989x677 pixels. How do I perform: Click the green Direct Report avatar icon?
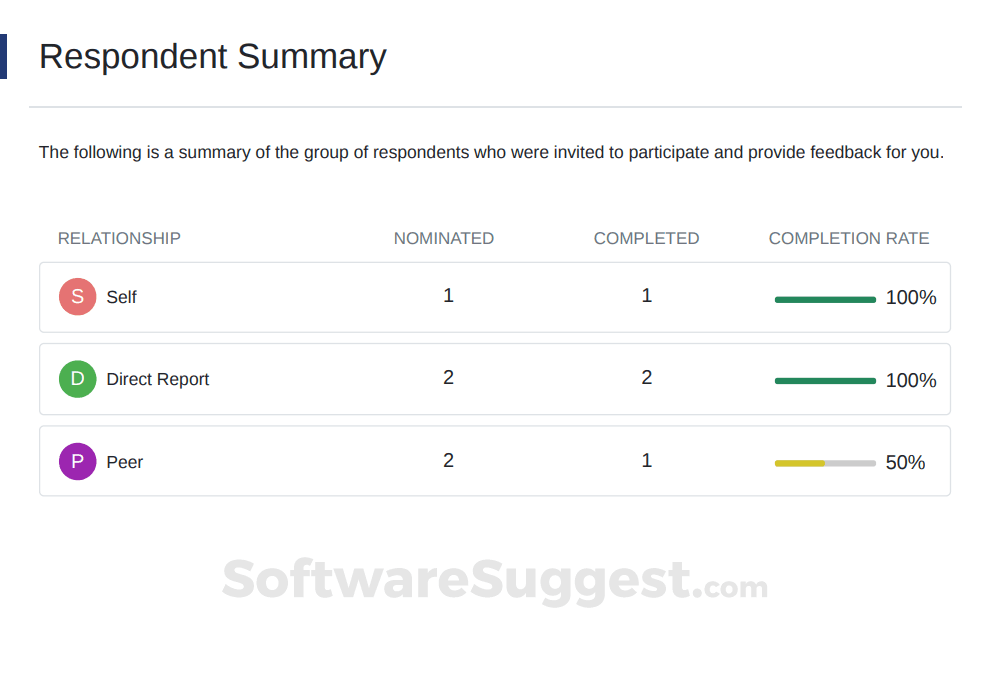(77, 379)
